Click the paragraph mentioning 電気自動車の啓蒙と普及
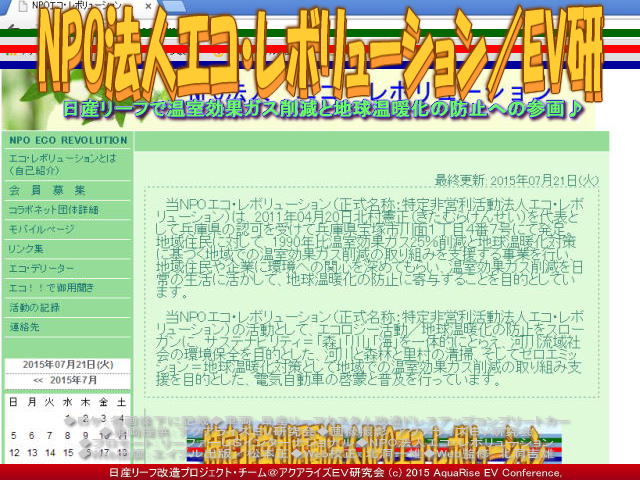This screenshot has height=480, width=640. pyautogui.click(x=370, y=349)
